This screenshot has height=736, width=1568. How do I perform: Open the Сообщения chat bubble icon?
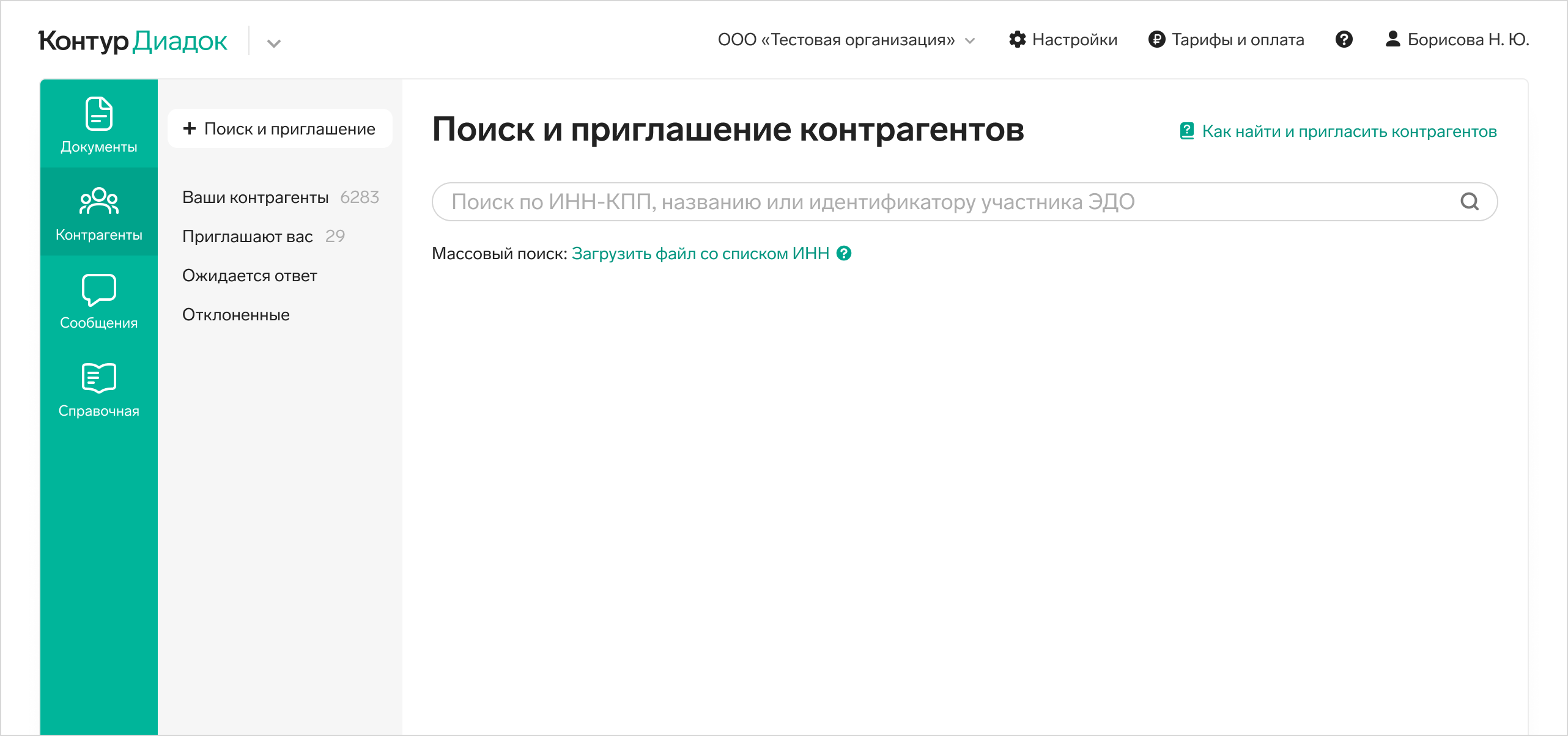tap(99, 290)
